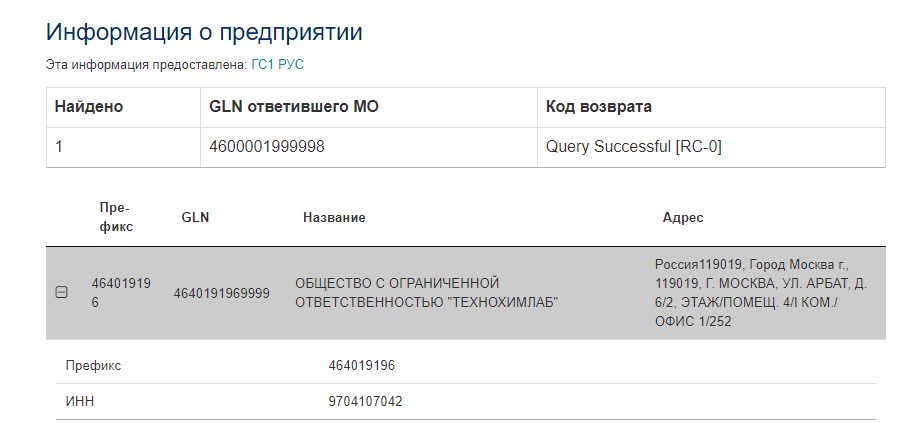906x423 pixels.
Task: Select the prefix value in the details section
Action: 361,366
